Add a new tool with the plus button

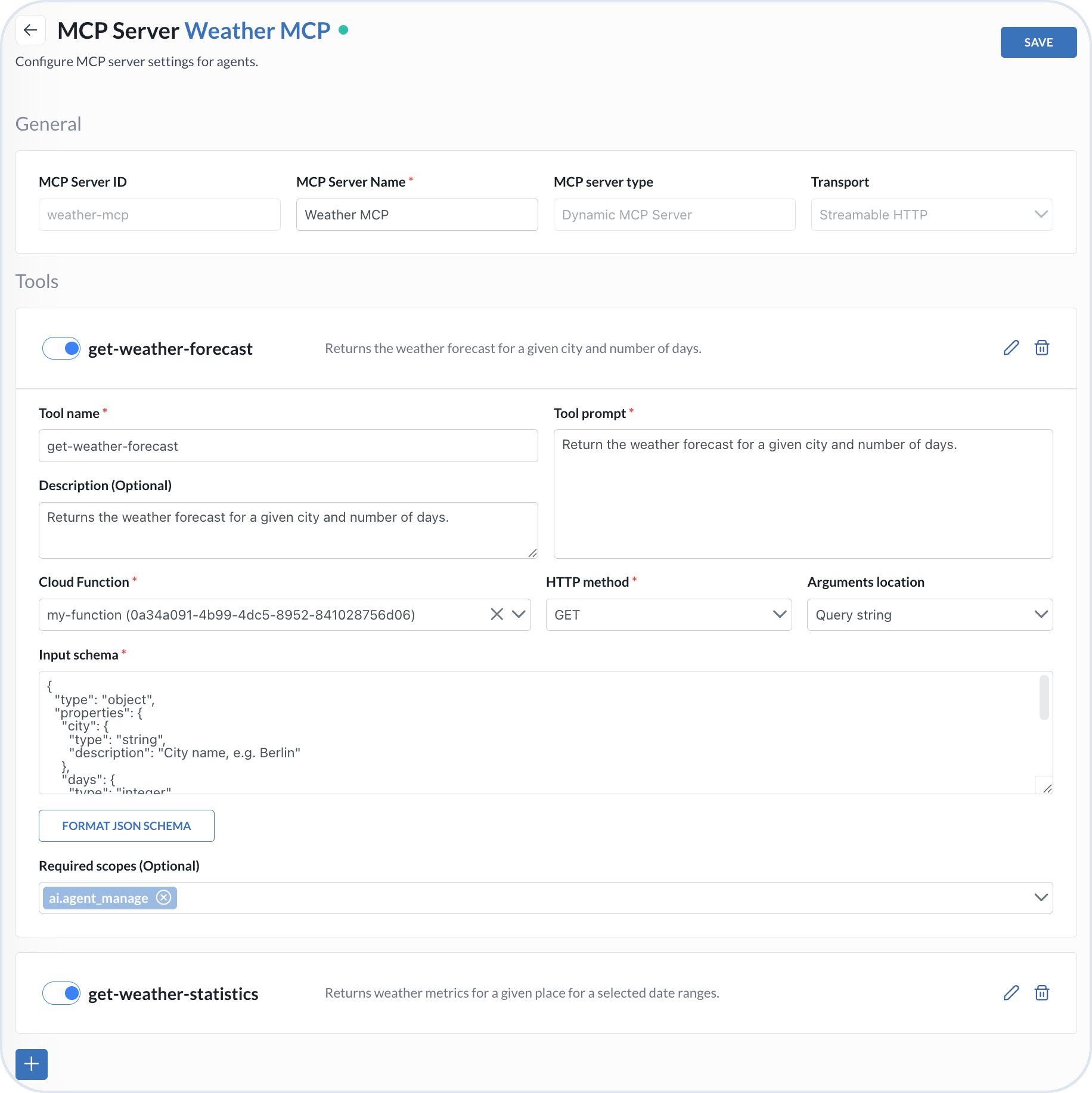pos(32,1064)
